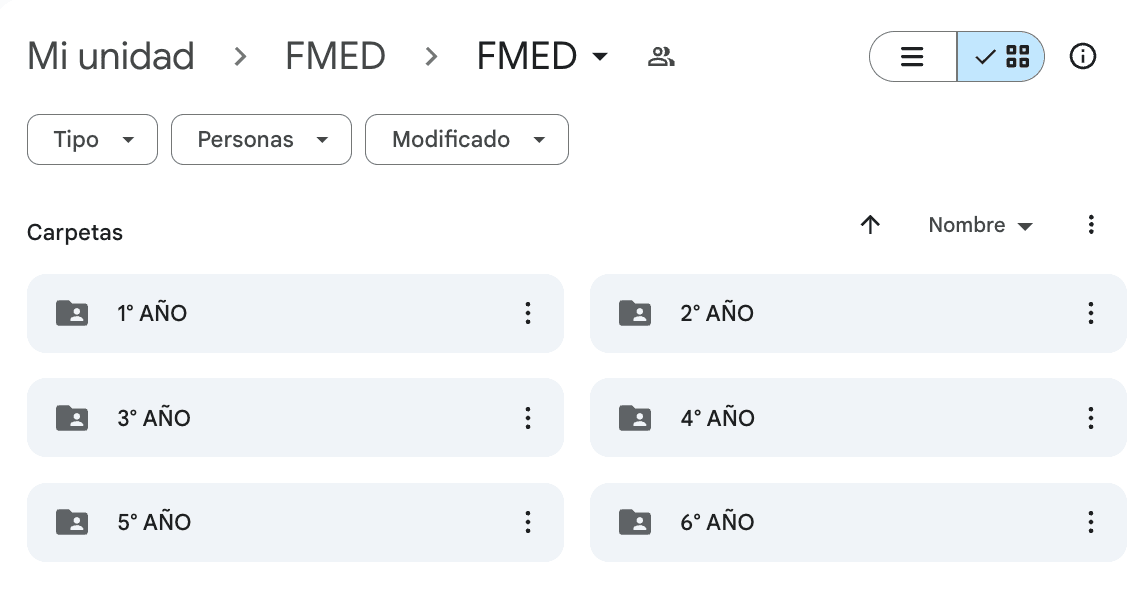The width and height of the screenshot is (1140, 600).
Task: Open more actions for 3° AÑO folder
Action: (x=528, y=418)
